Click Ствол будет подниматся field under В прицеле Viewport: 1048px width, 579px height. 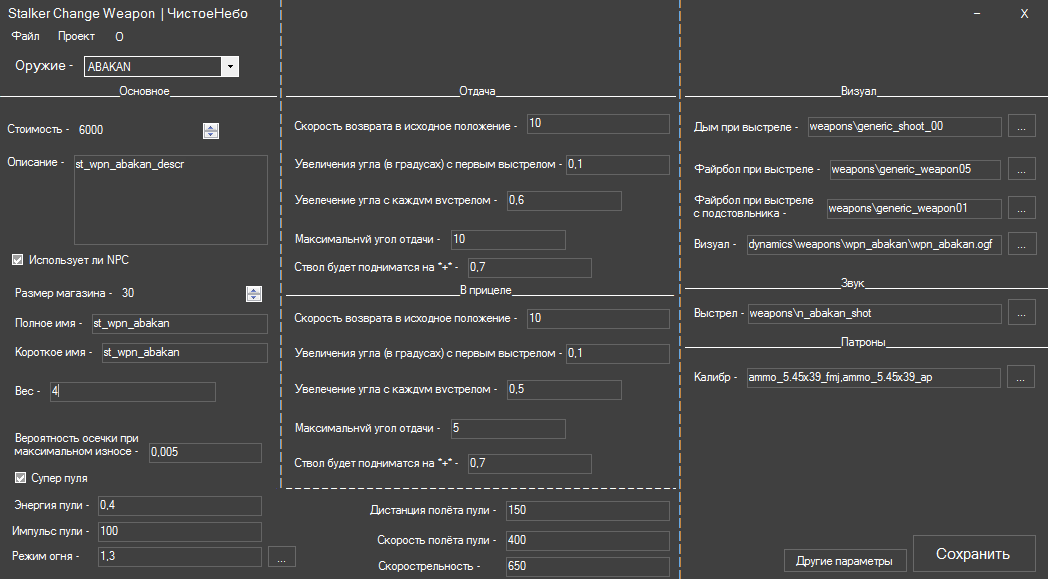[x=529, y=463]
